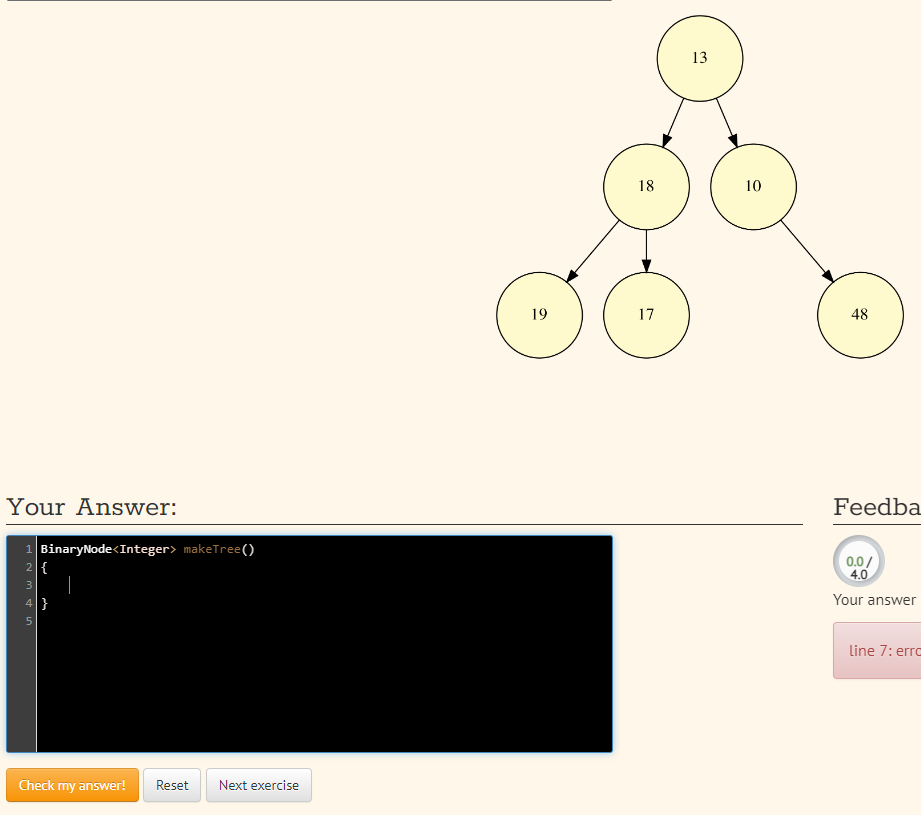Click the arrow from 10 down to 48

pos(805,250)
